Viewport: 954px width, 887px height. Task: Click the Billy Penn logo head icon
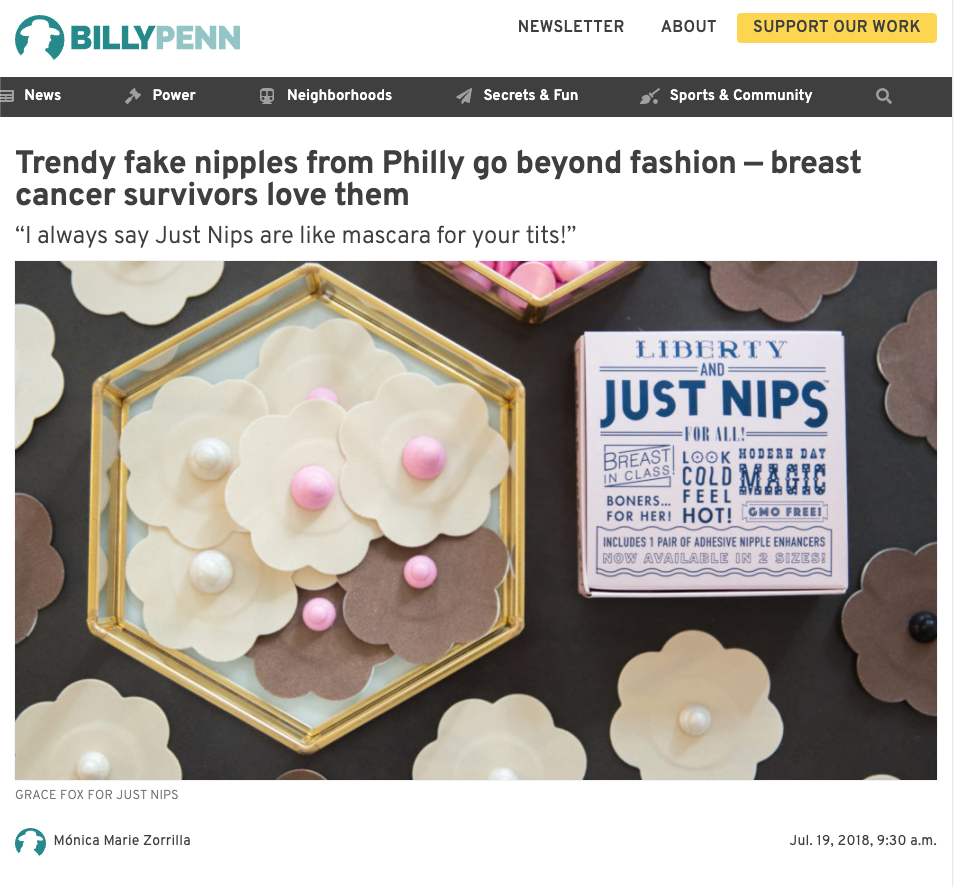(40, 37)
